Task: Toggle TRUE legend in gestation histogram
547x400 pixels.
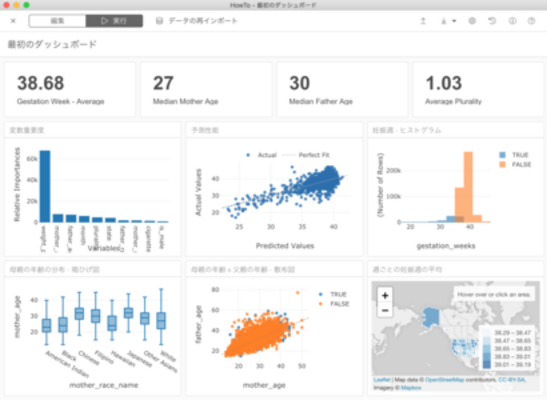Action: click(x=514, y=155)
